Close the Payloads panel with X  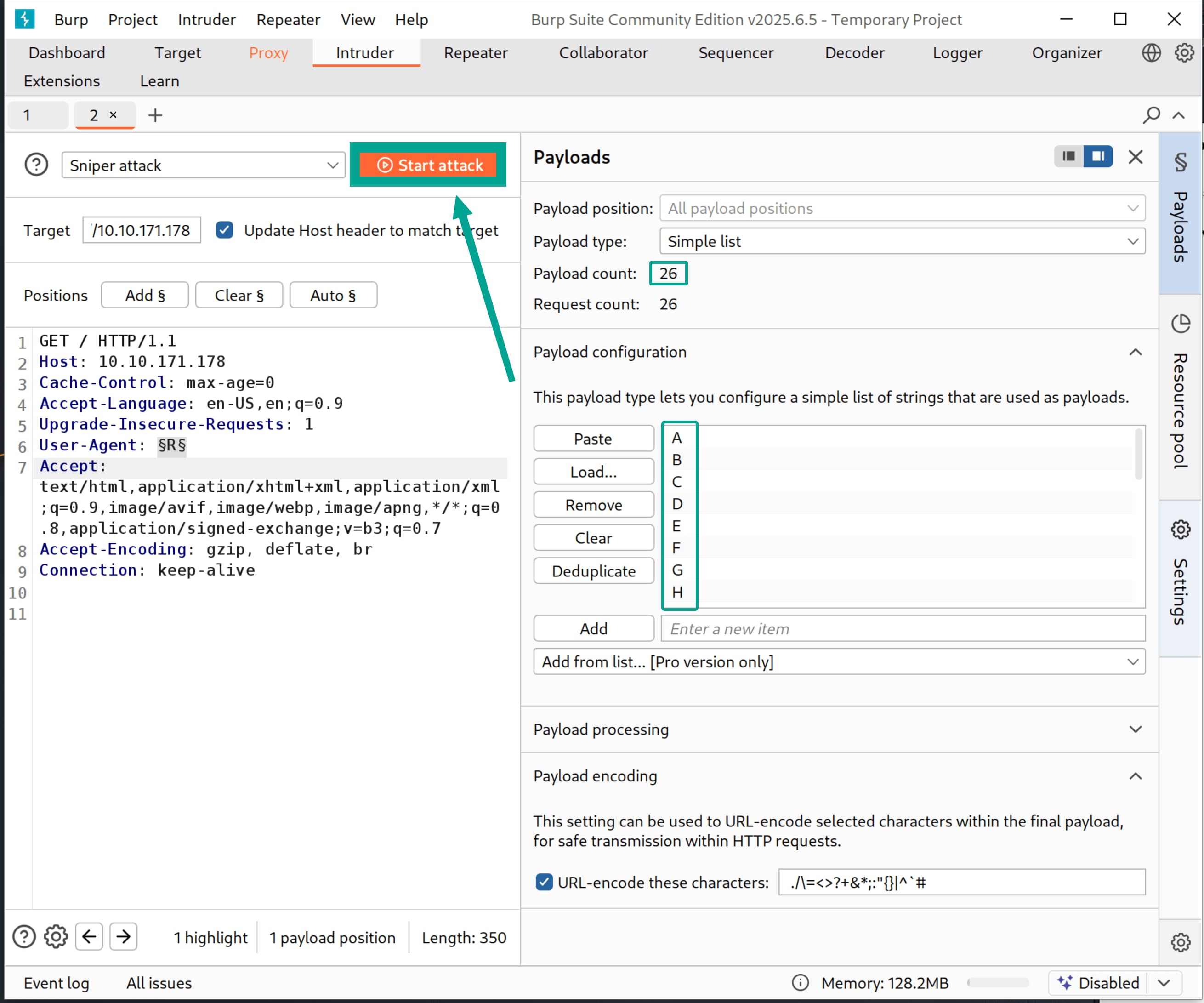tap(1135, 157)
